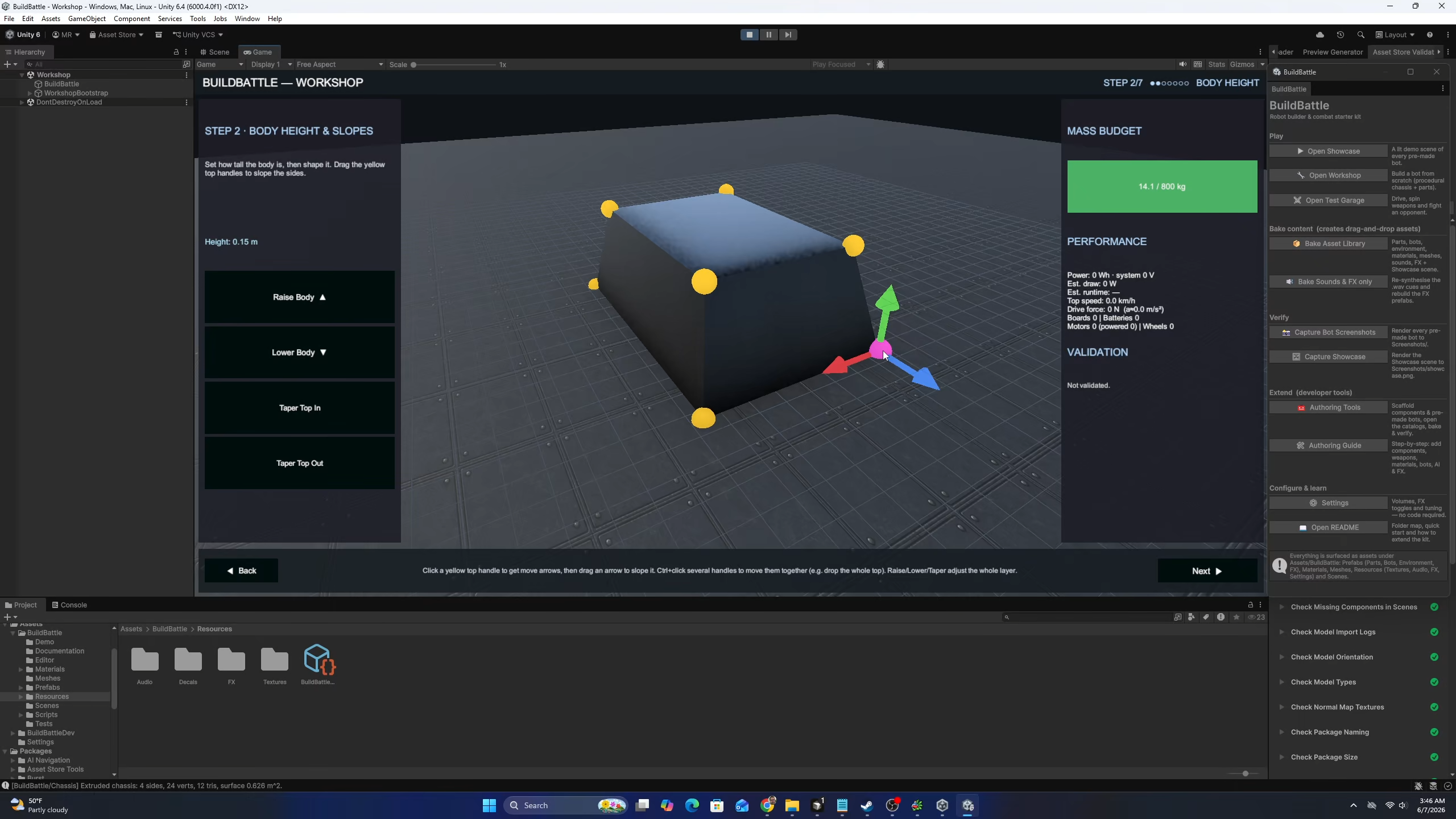Lock the Hierarchy panel

[176, 52]
